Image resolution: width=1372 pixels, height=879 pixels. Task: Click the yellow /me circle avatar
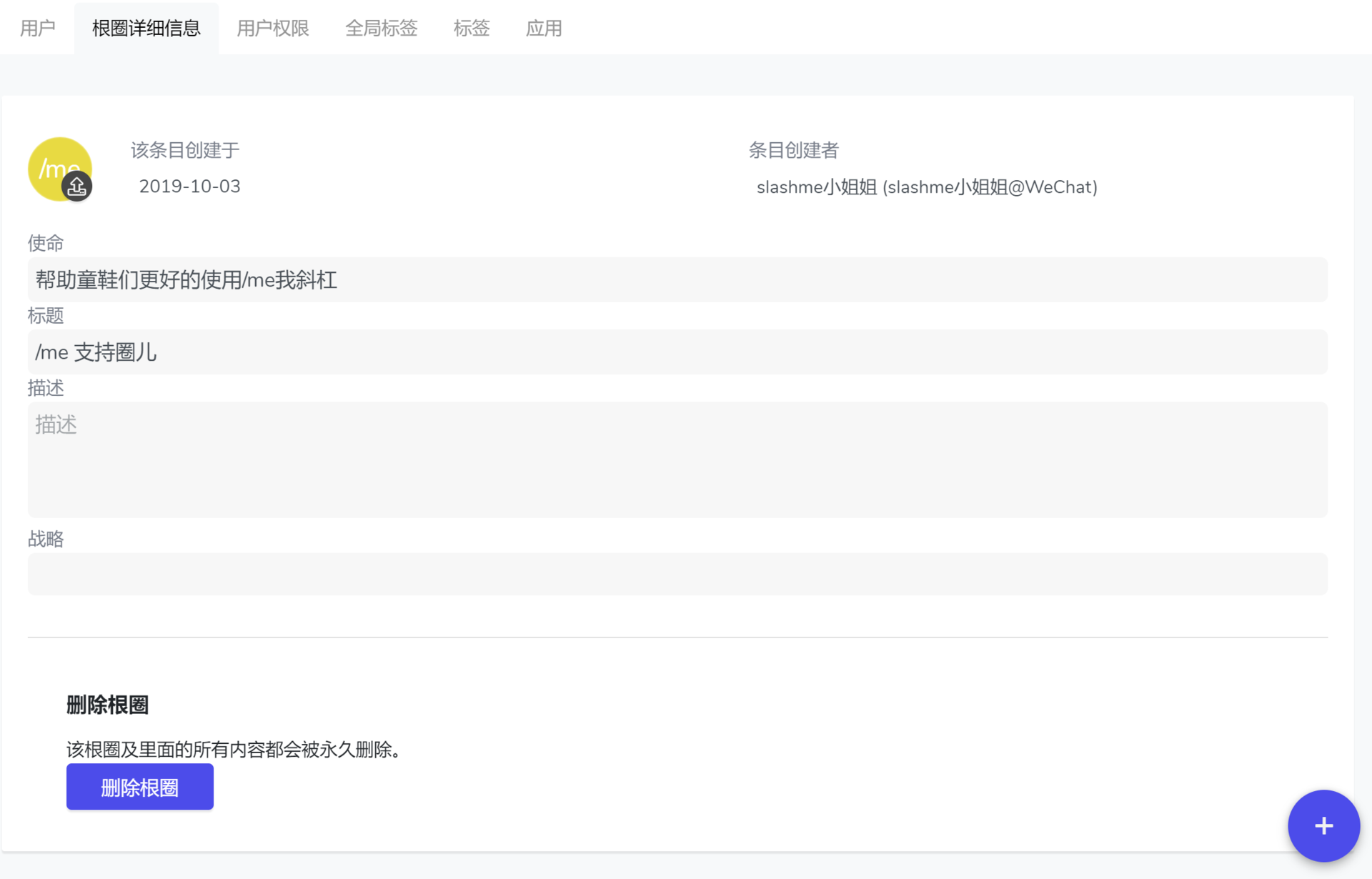pos(59,169)
